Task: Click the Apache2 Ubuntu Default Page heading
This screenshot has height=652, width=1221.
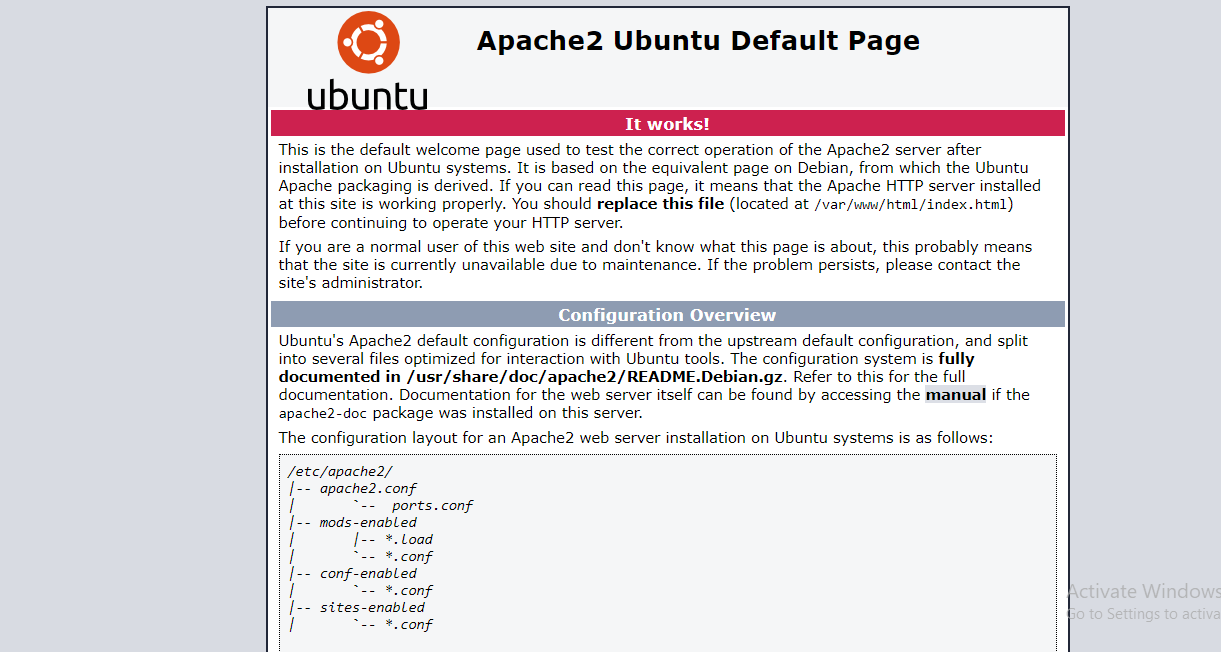Action: coord(698,41)
